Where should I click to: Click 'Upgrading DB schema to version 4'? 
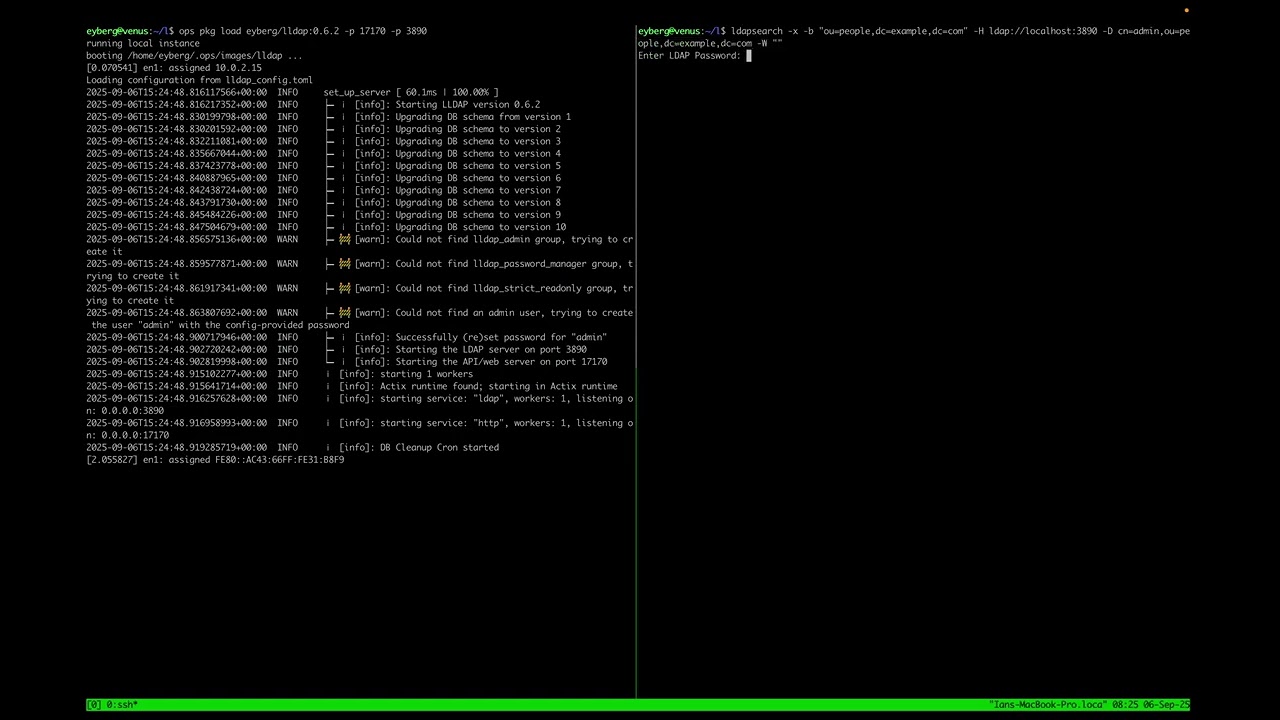478,154
